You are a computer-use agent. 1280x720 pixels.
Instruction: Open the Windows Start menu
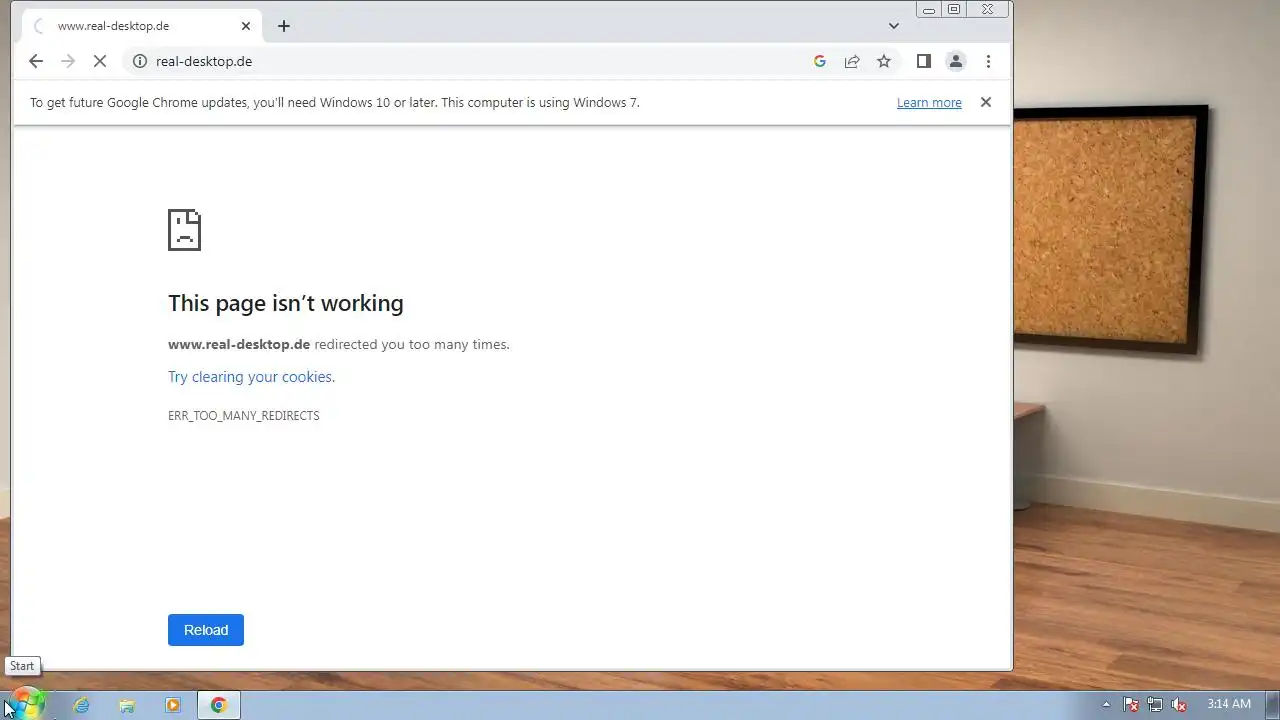[x=27, y=704]
